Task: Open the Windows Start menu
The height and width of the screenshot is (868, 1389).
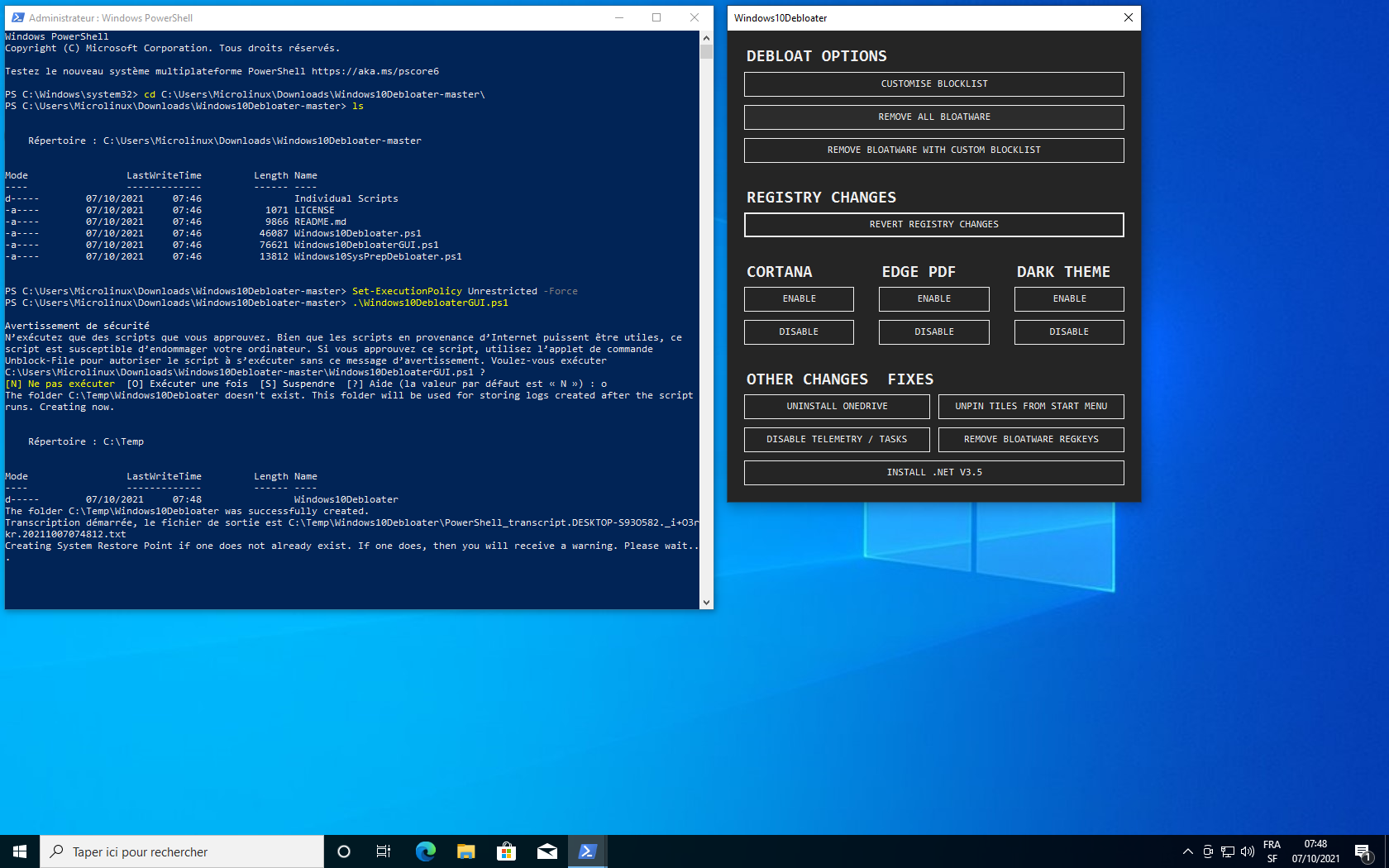Action: click(x=20, y=851)
